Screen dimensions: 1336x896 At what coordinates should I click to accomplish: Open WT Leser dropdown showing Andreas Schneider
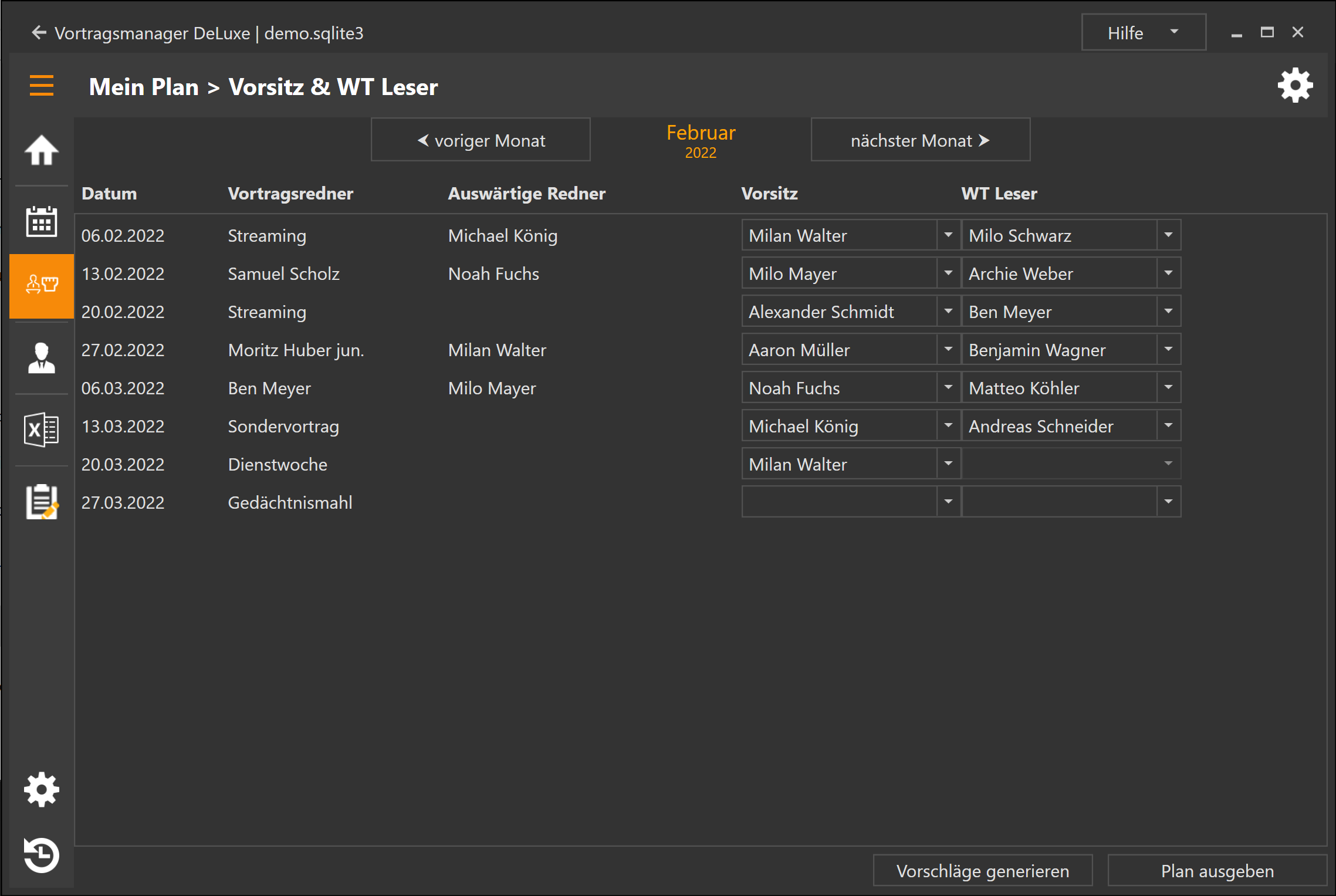[1071, 426]
